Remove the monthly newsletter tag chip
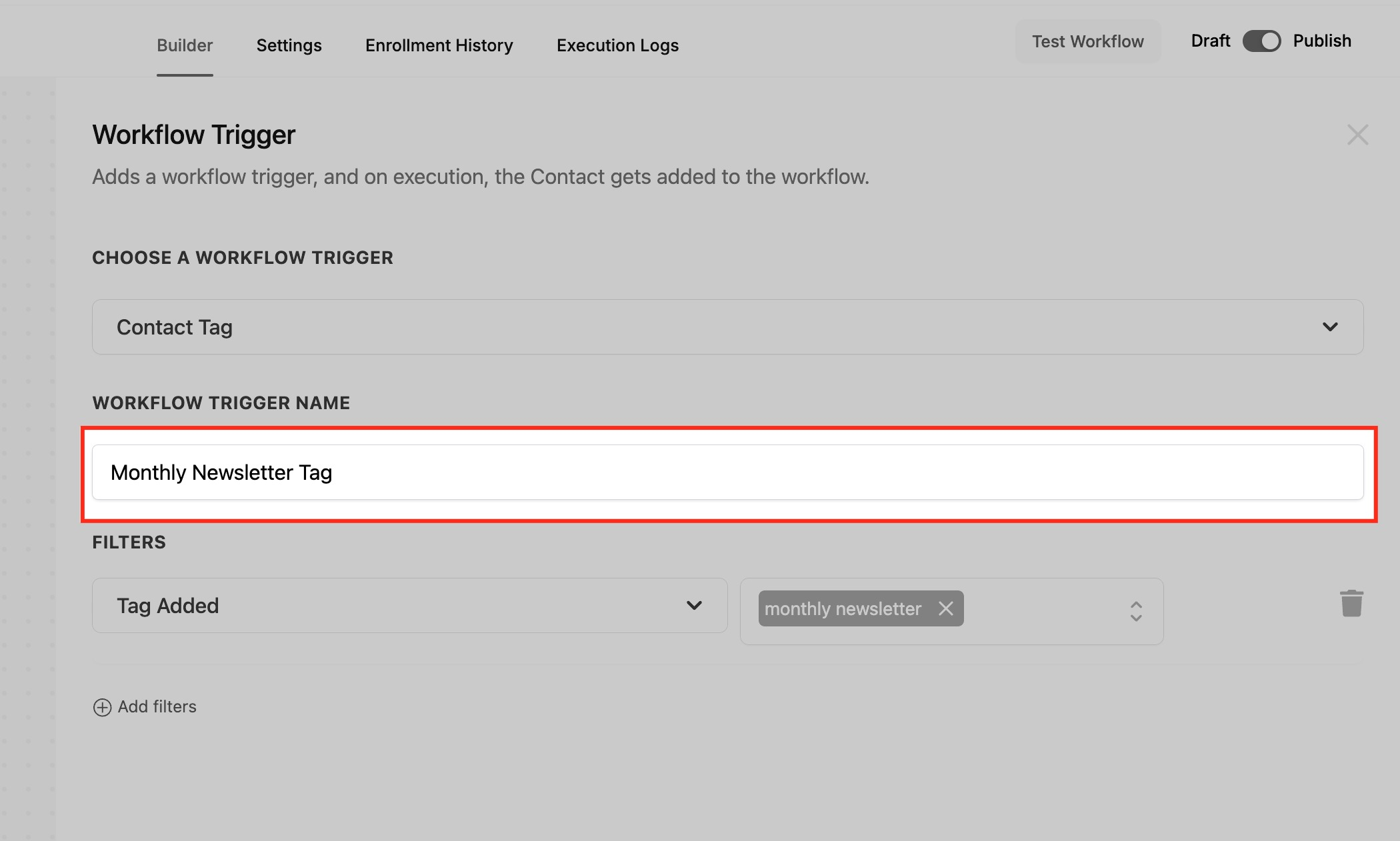This screenshot has width=1400, height=841. (x=945, y=608)
